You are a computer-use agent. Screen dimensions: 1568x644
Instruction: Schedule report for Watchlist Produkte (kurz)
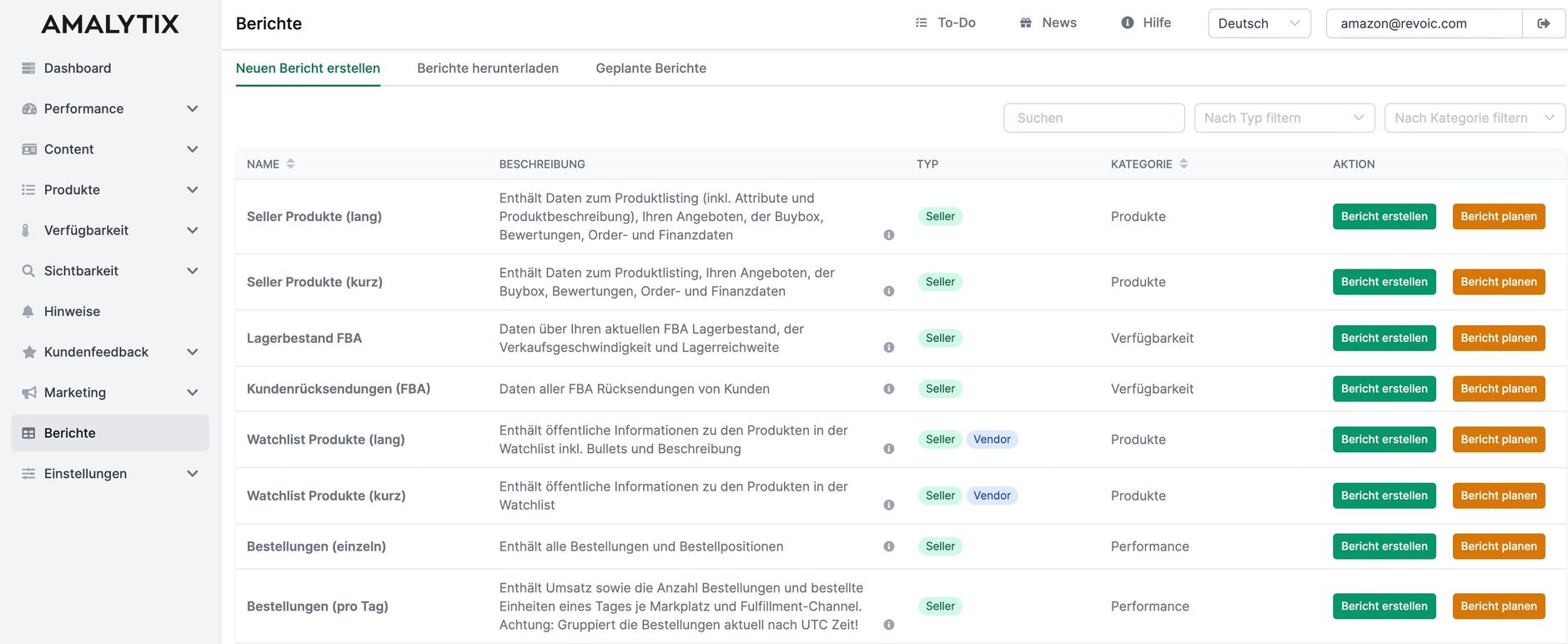(x=1499, y=496)
